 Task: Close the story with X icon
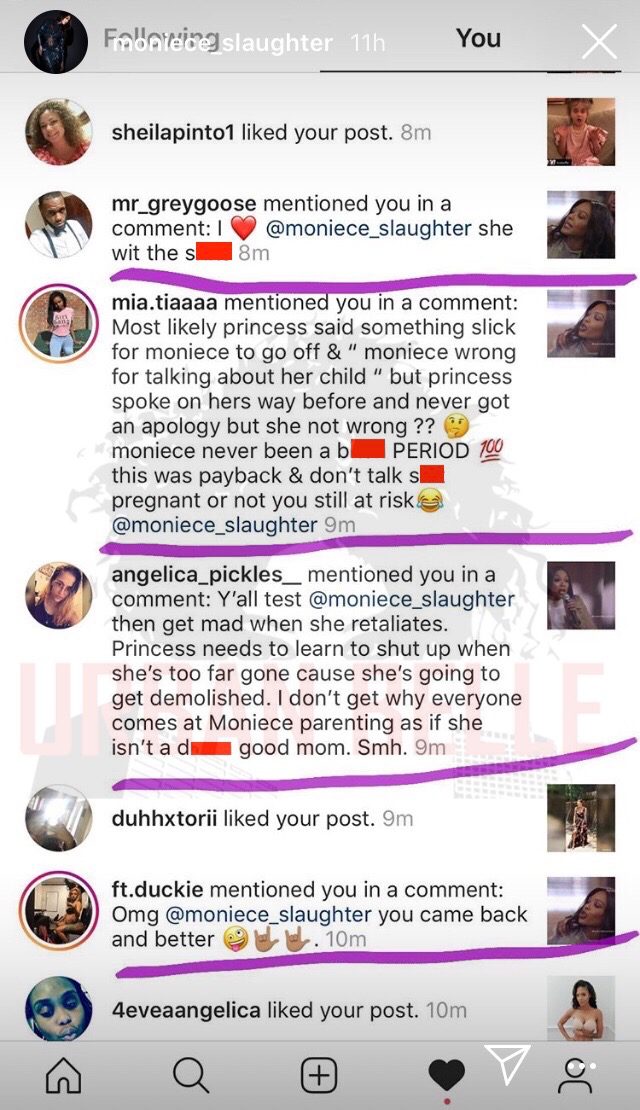pyautogui.click(x=599, y=44)
